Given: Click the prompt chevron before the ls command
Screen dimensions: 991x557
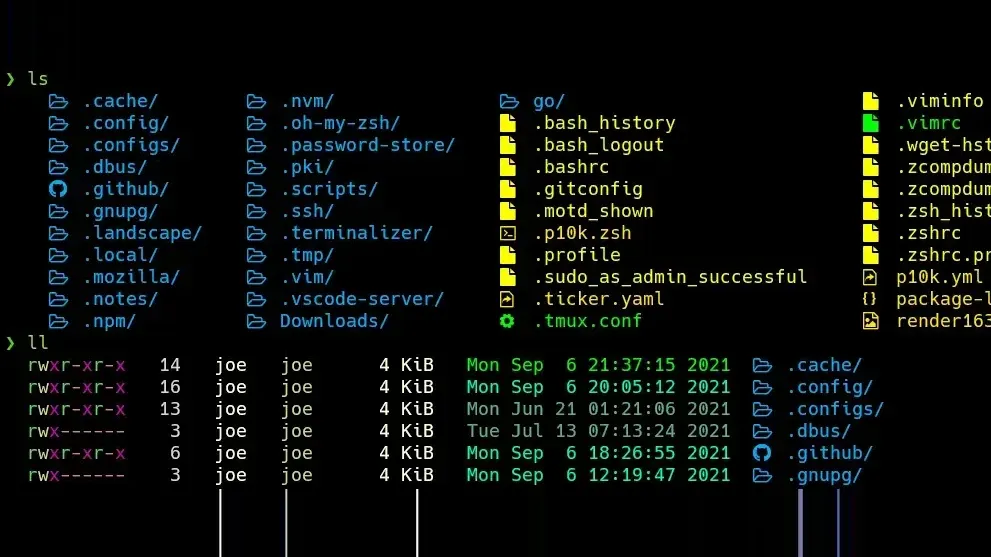Looking at the screenshot, I should click(10, 79).
